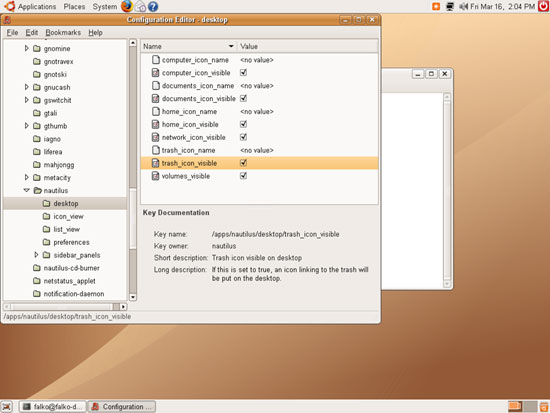
Task: Expand the sidebar_panels tree node
Action: pyautogui.click(x=36, y=255)
